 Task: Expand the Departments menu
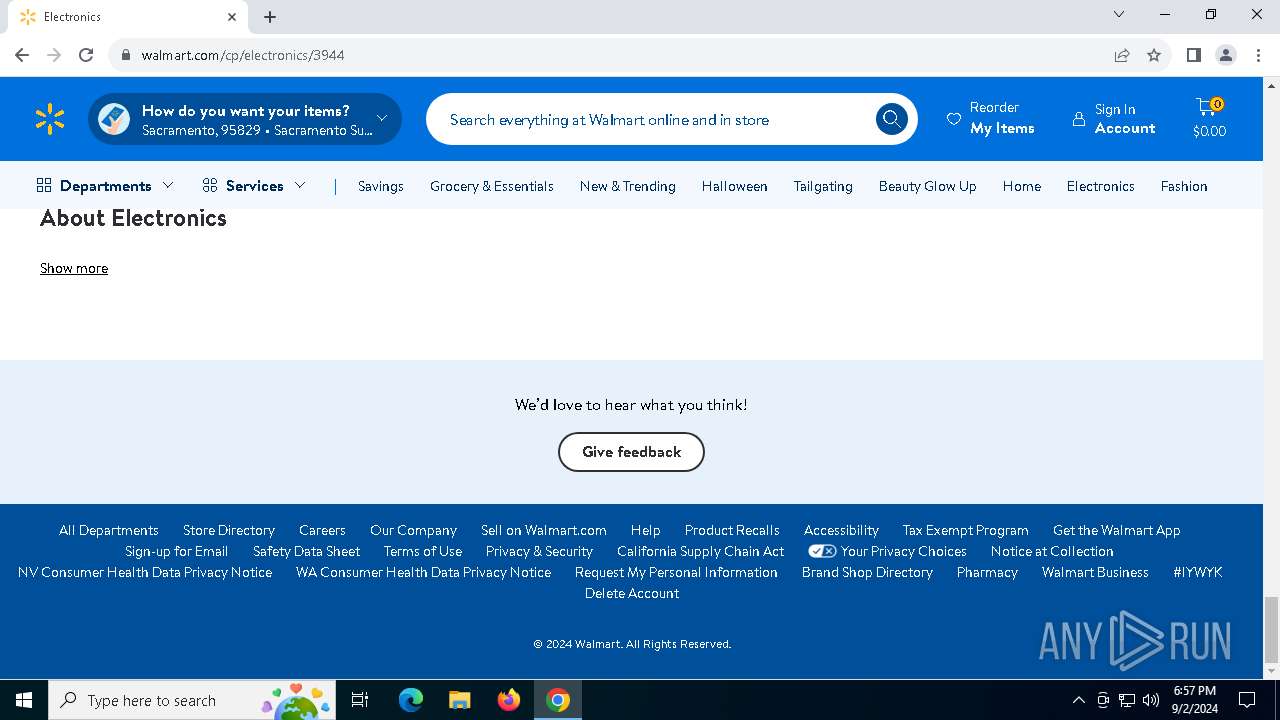coord(105,186)
